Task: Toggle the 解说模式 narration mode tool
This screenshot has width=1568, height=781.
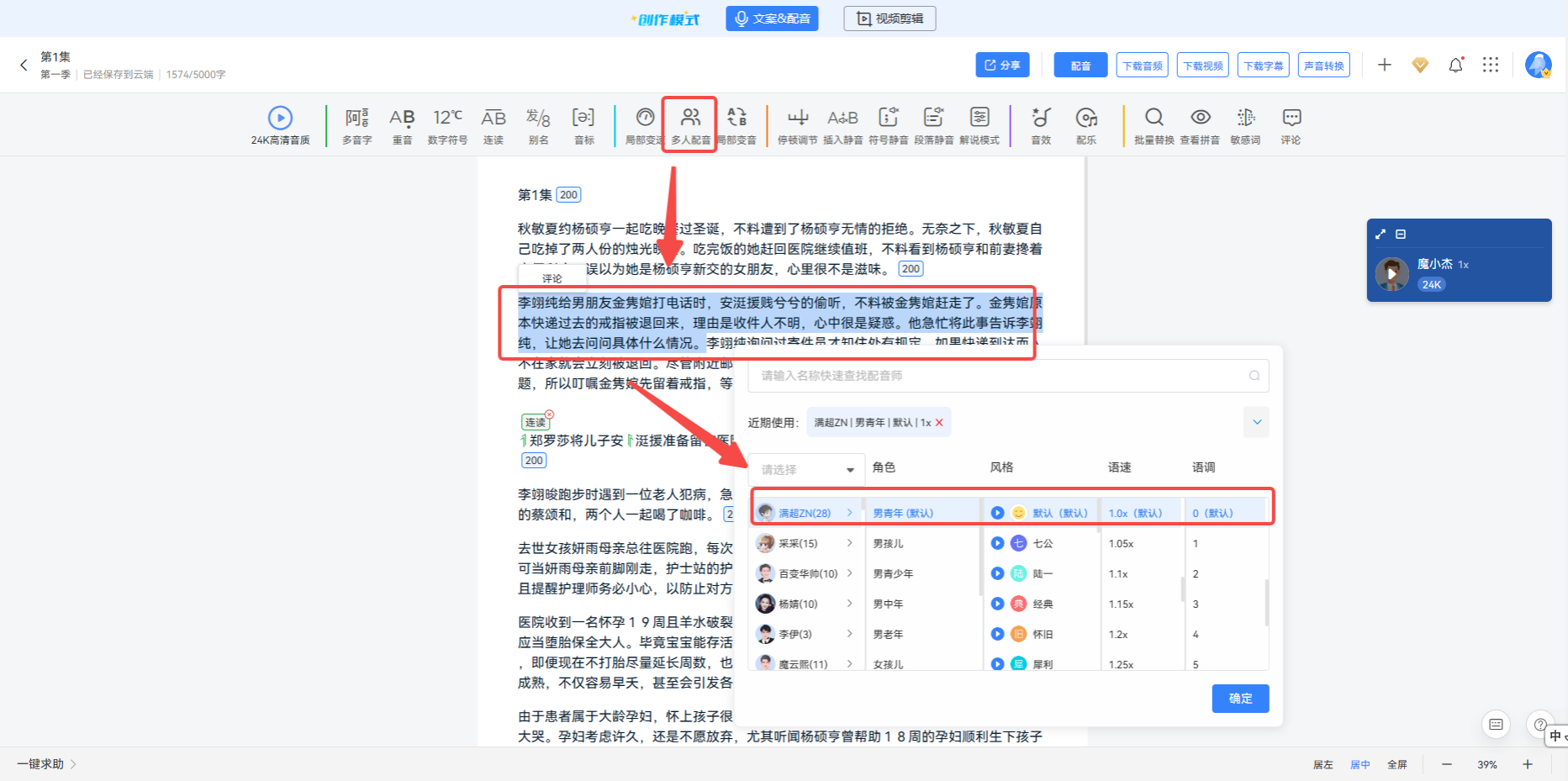Action: click(979, 126)
